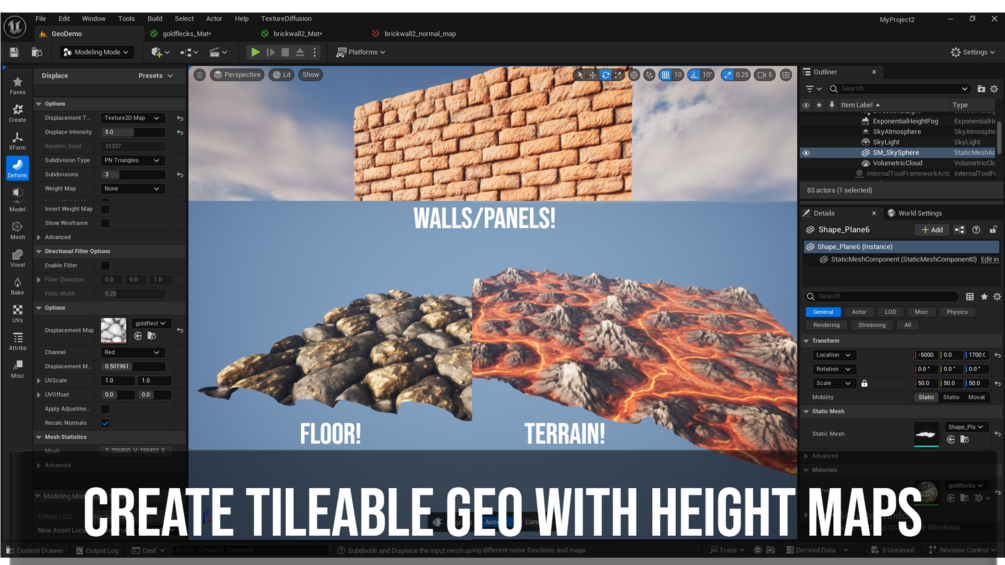Click the Stop simulation button

click(x=285, y=52)
